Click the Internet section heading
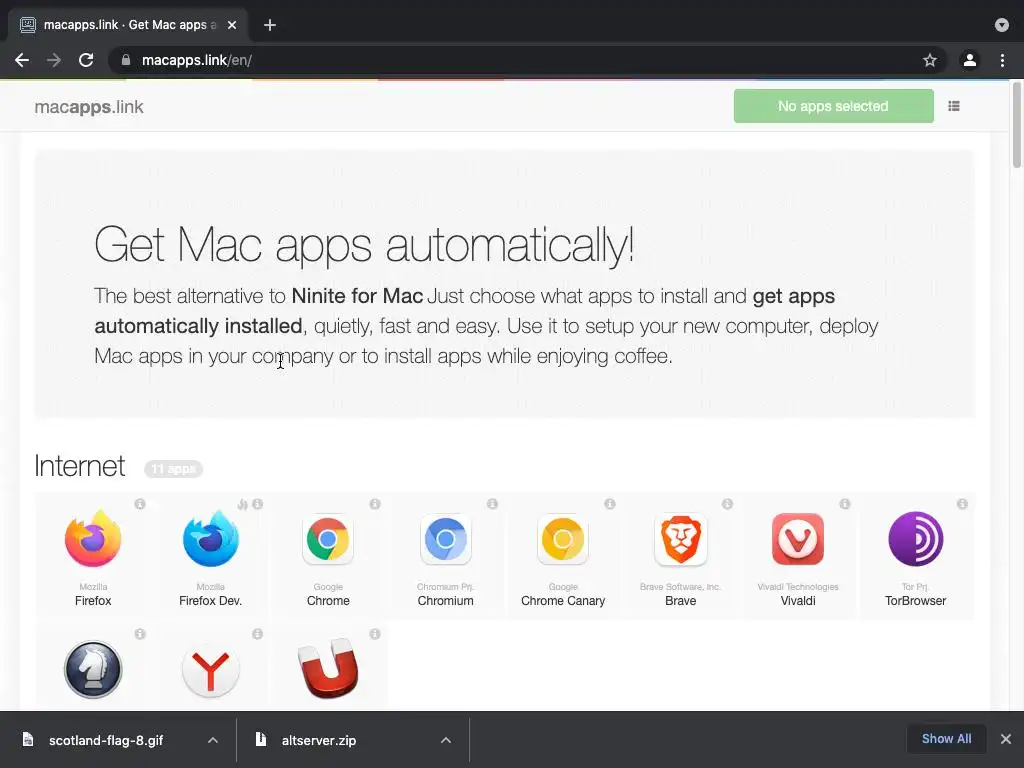1024x768 pixels. point(79,466)
